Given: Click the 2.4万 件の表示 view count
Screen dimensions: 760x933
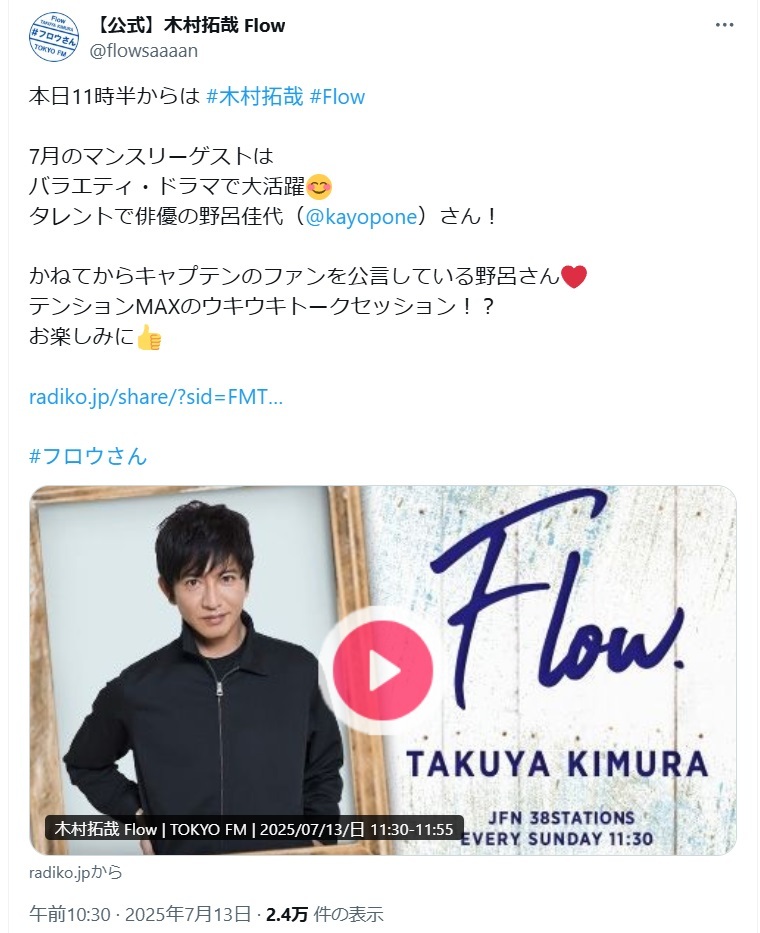Looking at the screenshot, I should pos(324,913).
